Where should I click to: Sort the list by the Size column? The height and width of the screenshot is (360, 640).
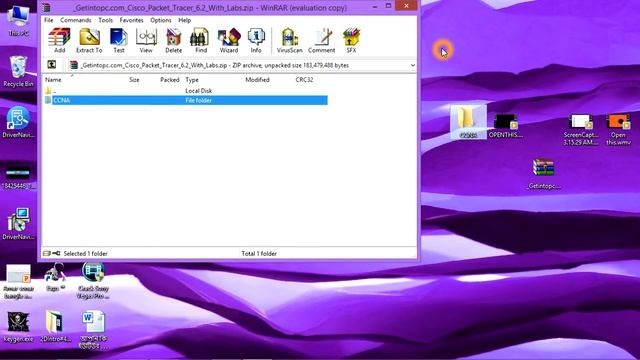[134, 80]
